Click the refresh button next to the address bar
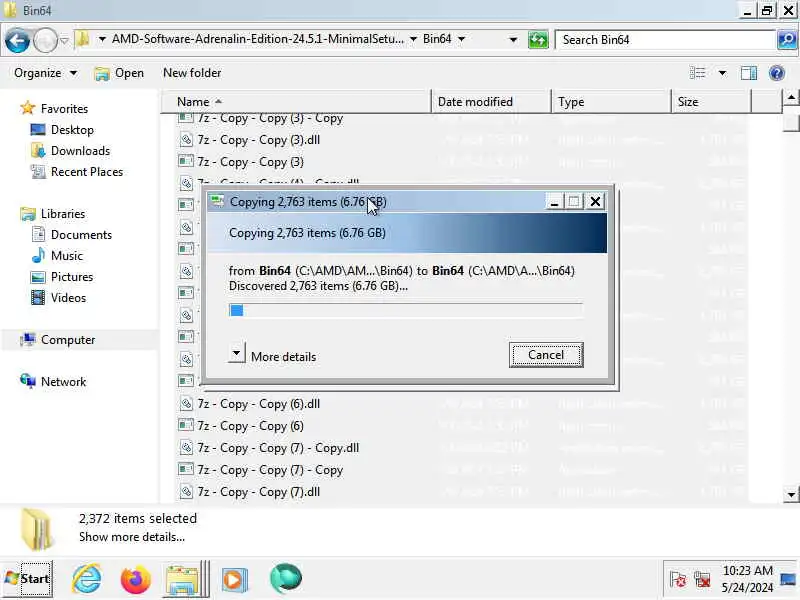 [x=538, y=39]
